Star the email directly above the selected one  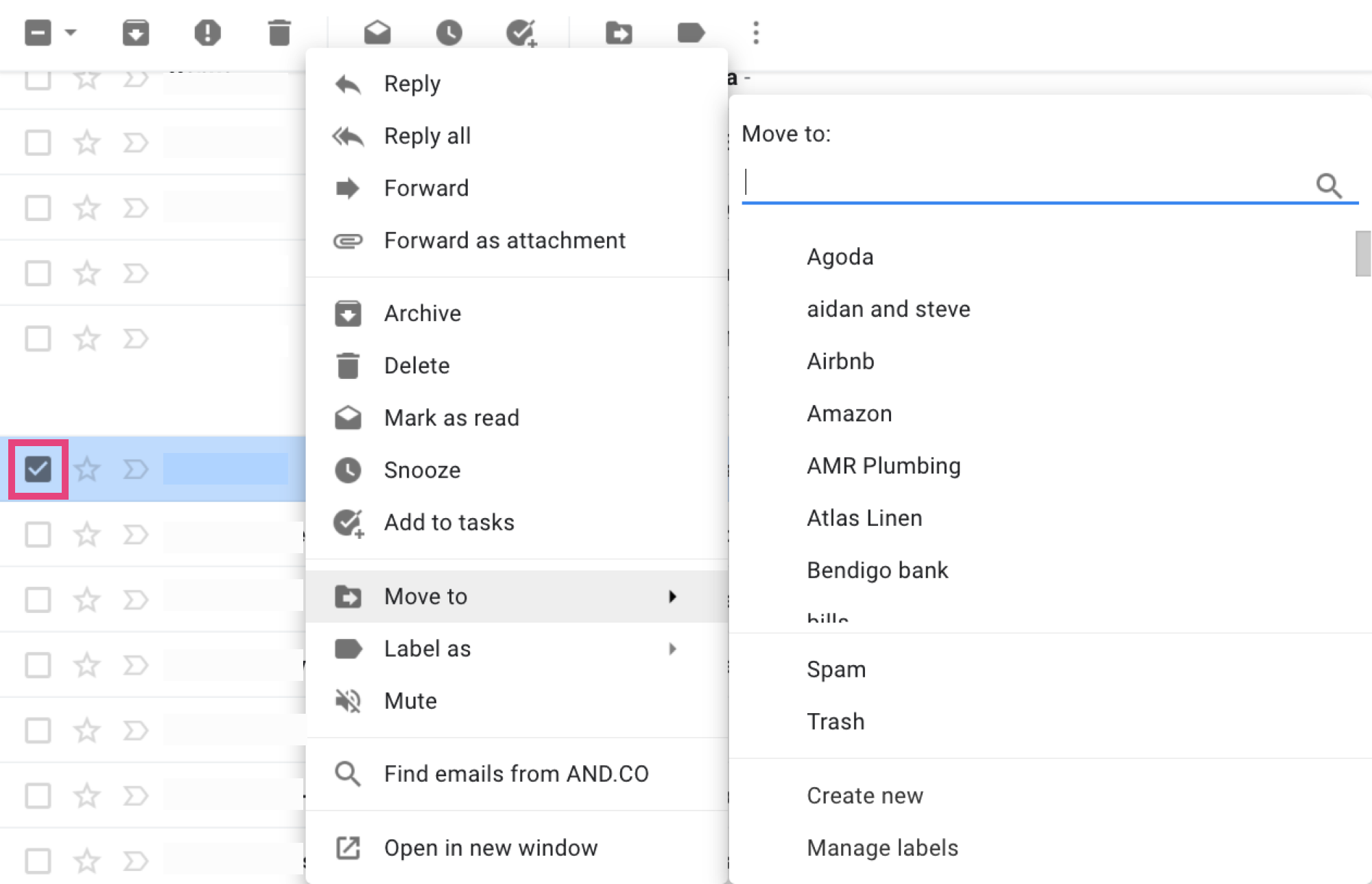tap(86, 338)
